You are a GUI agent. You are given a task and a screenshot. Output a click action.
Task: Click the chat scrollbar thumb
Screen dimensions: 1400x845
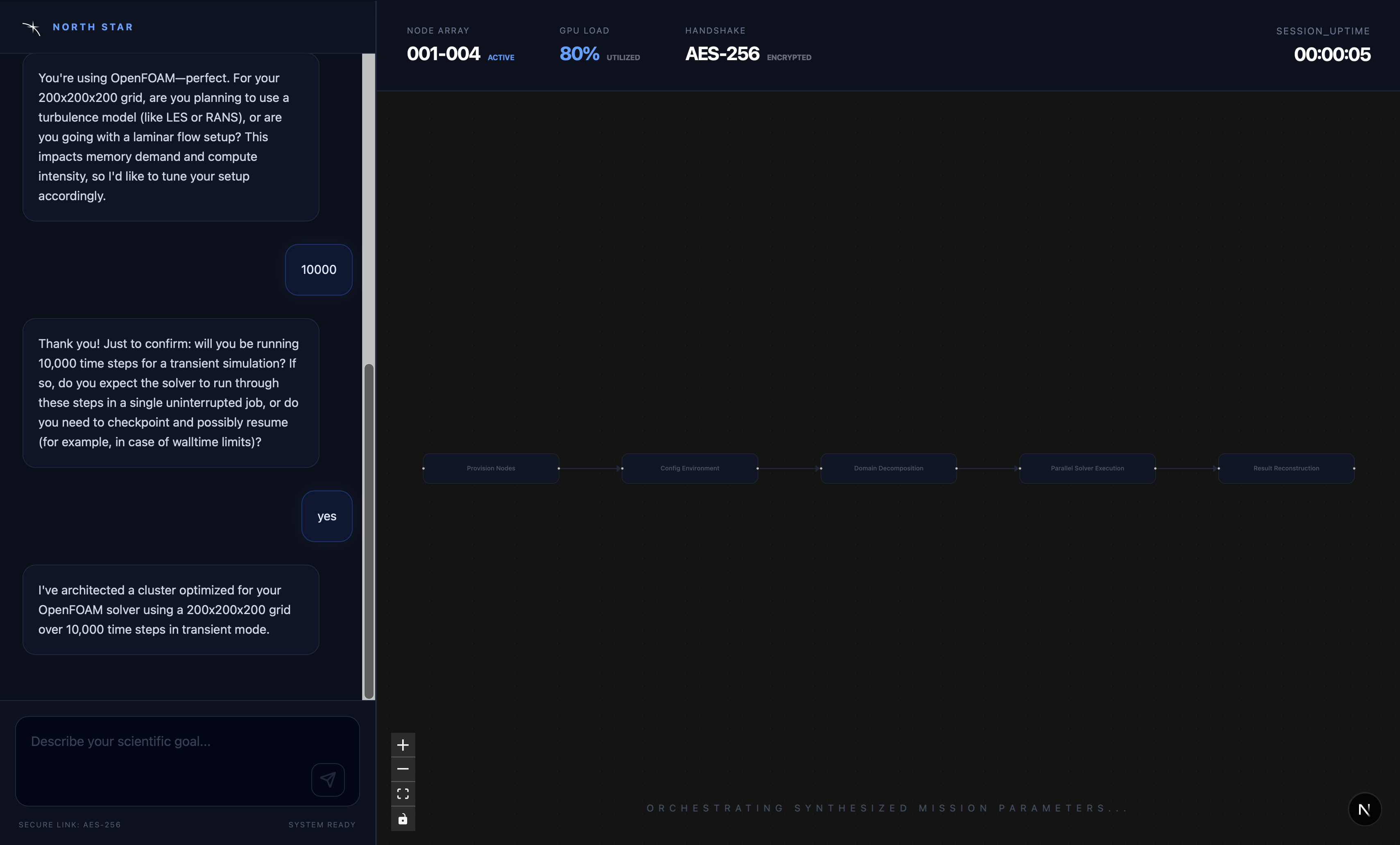[369, 531]
